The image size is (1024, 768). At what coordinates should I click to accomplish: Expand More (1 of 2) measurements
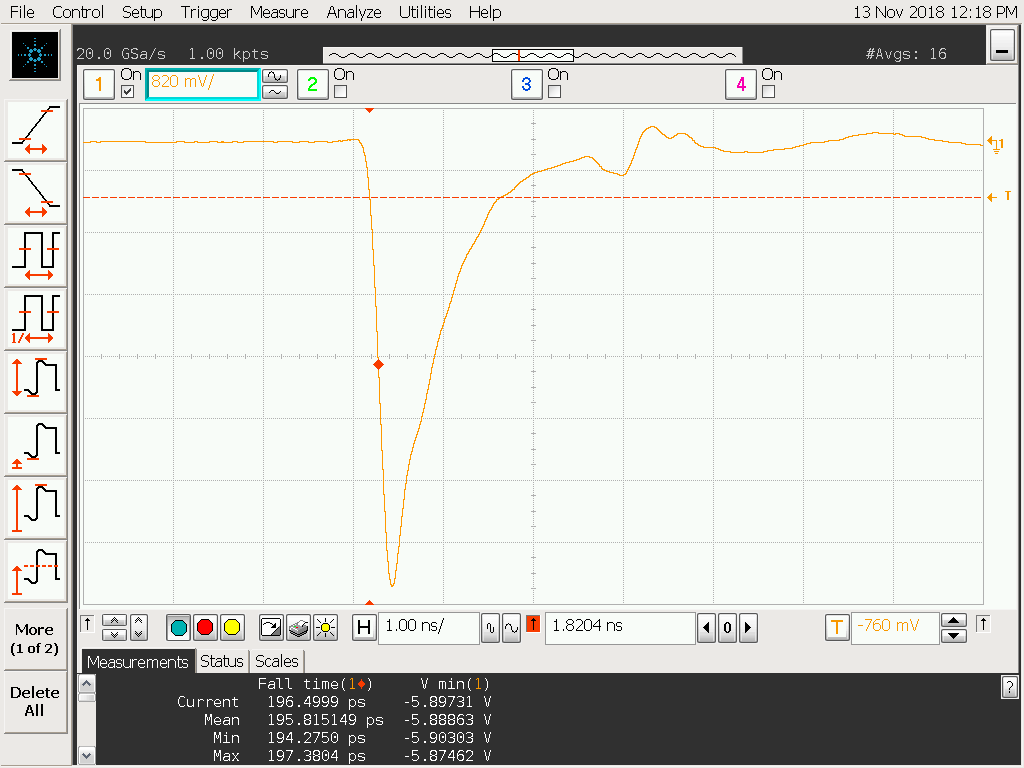click(35, 639)
